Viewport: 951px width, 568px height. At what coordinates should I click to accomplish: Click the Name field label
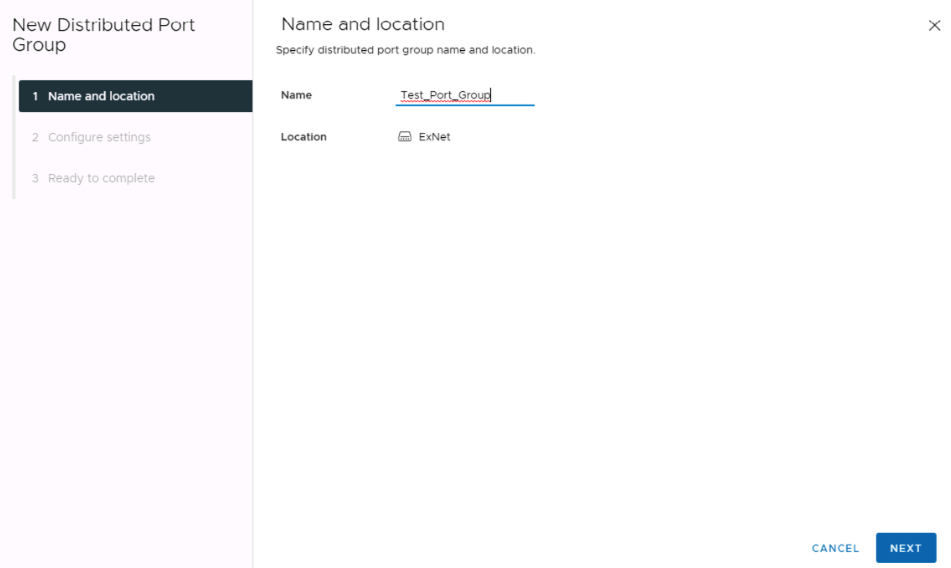tap(296, 95)
